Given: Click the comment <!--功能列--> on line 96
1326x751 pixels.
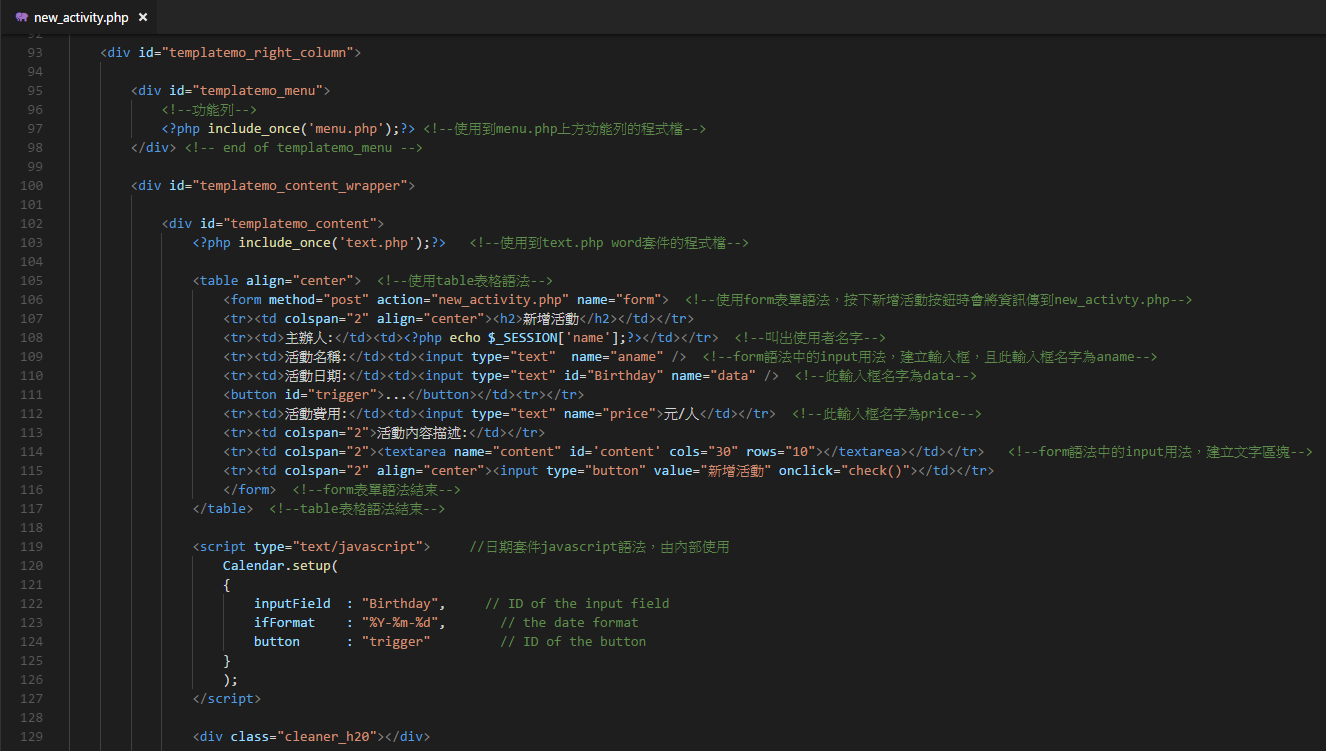Looking at the screenshot, I should (208, 109).
